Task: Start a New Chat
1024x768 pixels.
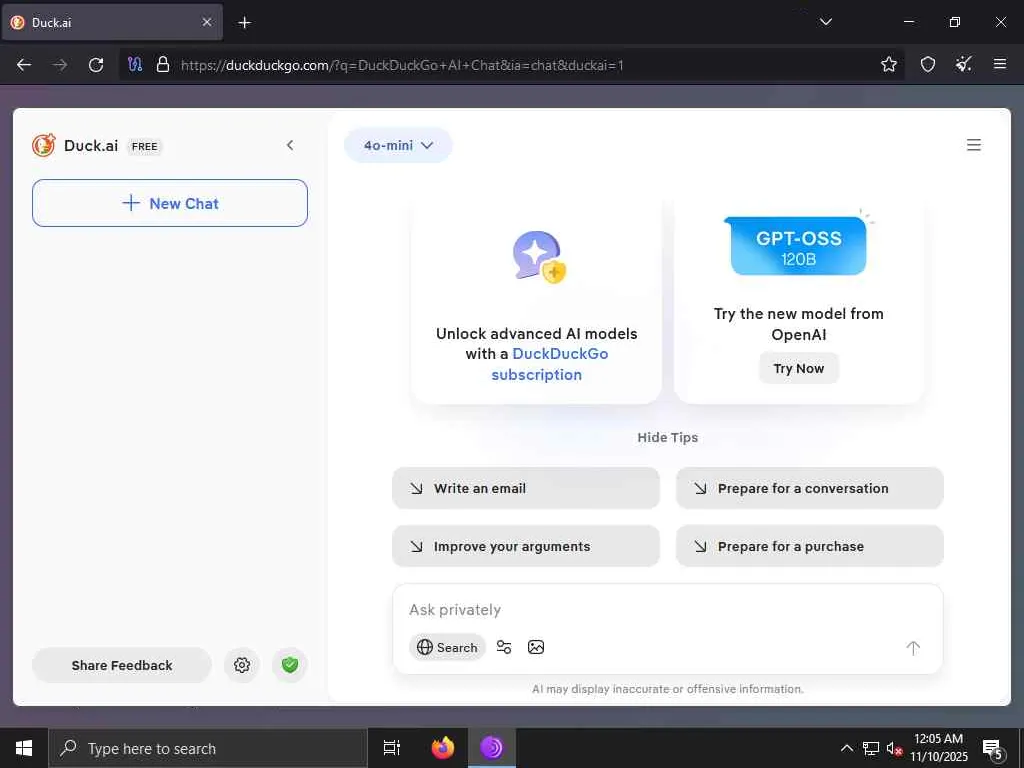Action: click(x=170, y=203)
